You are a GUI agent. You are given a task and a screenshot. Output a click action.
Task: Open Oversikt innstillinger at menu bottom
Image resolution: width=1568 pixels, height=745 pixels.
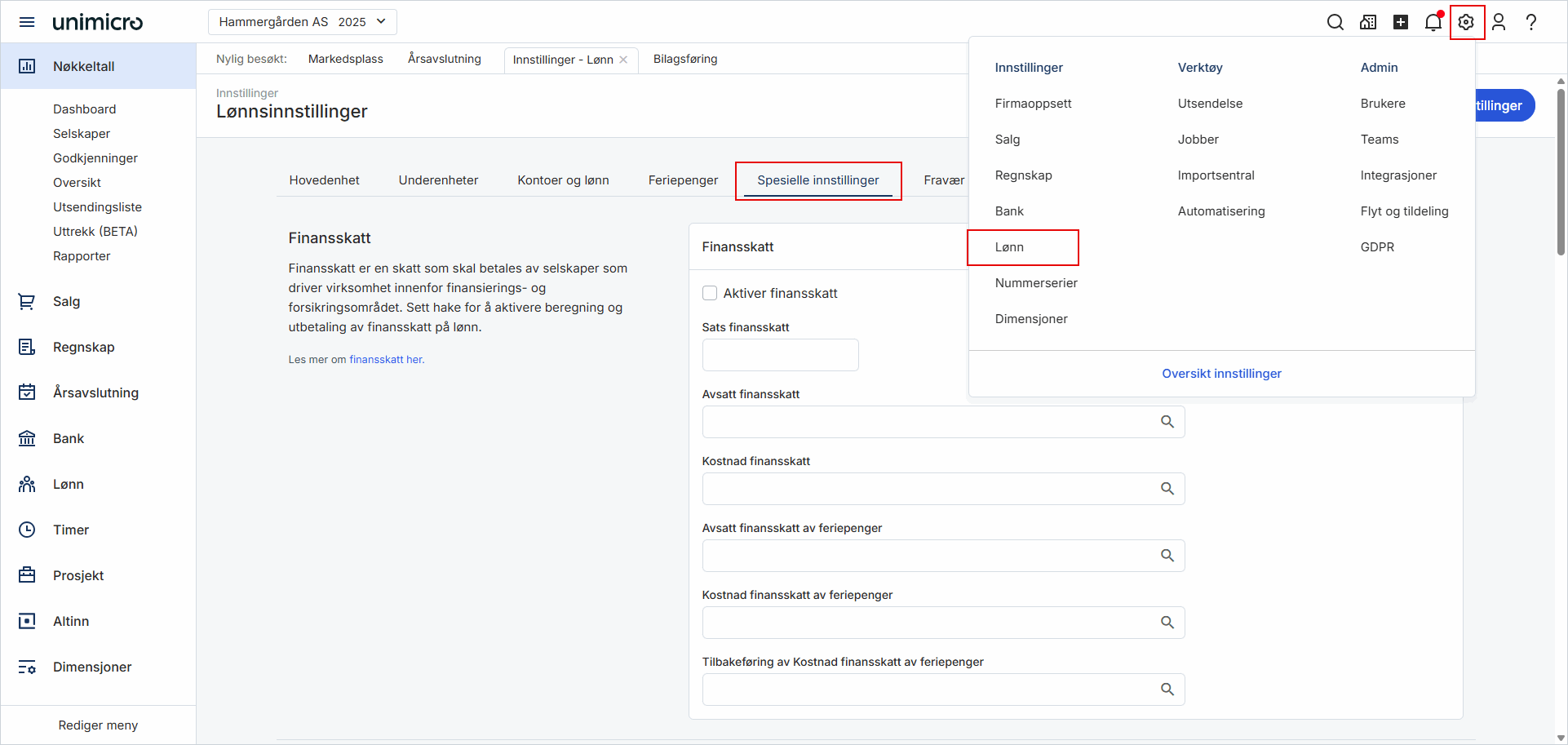pyautogui.click(x=1221, y=373)
